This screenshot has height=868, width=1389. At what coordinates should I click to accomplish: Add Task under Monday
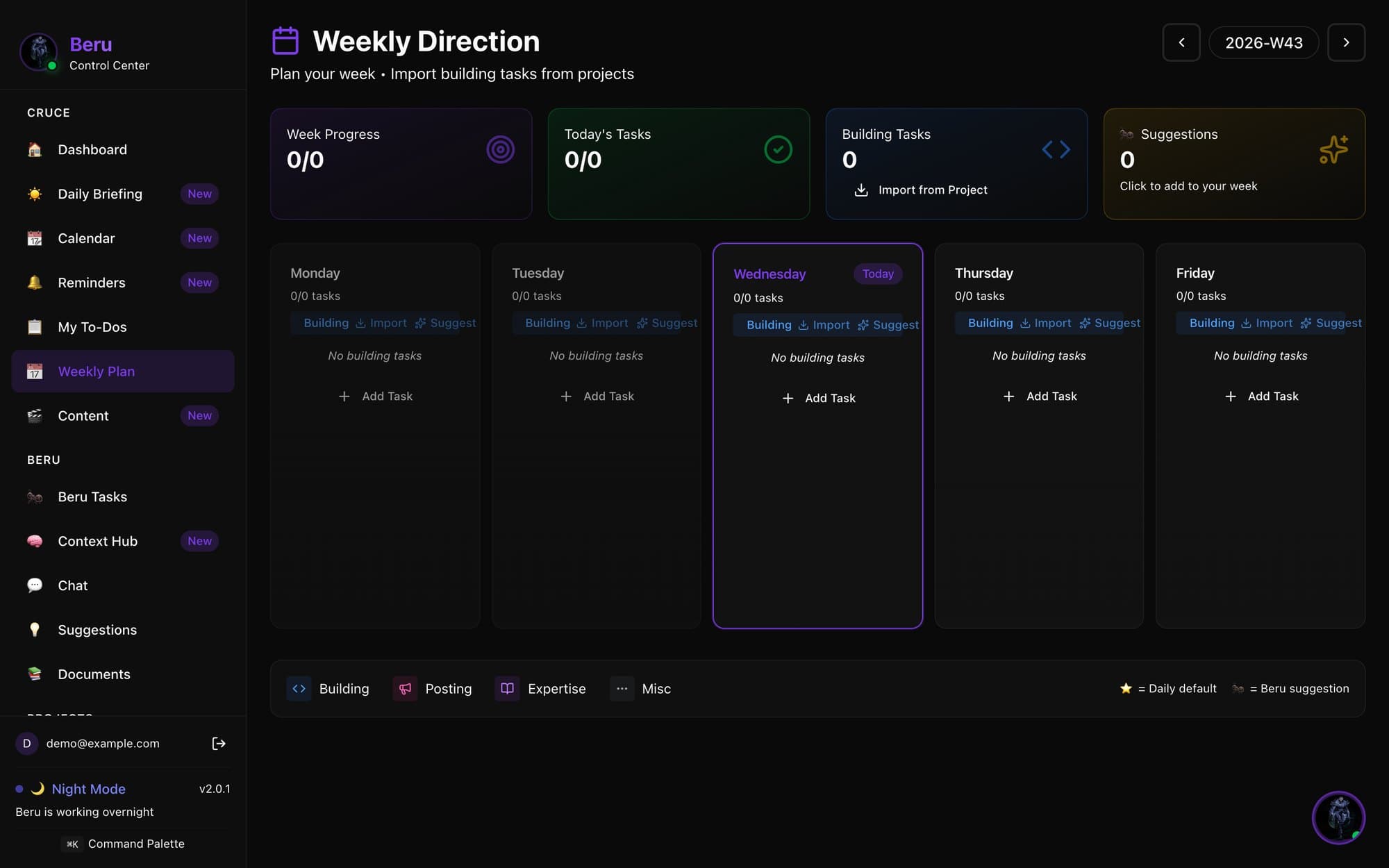pos(375,396)
